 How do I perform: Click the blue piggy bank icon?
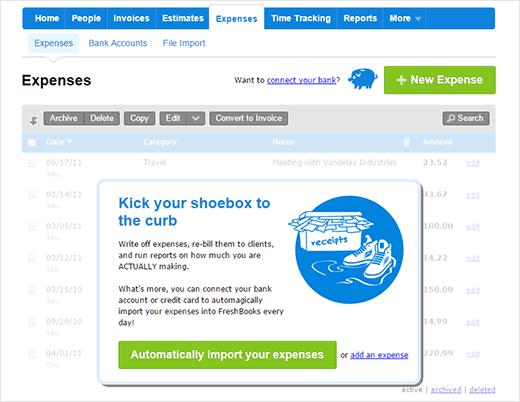click(x=362, y=79)
